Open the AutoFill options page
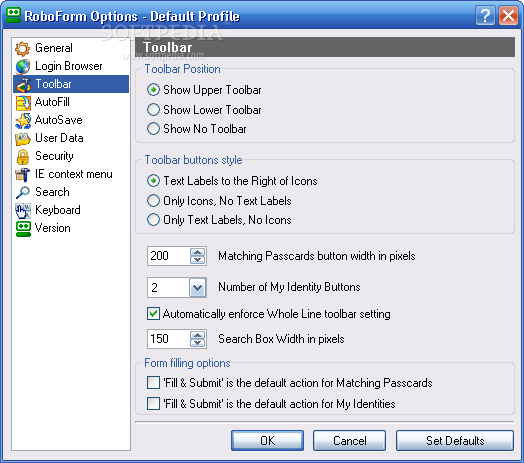524x463 pixels. pos(71,102)
